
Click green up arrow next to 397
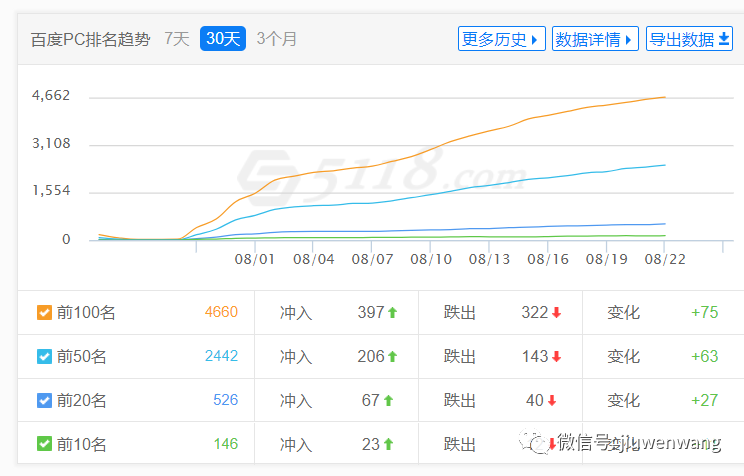(392, 313)
